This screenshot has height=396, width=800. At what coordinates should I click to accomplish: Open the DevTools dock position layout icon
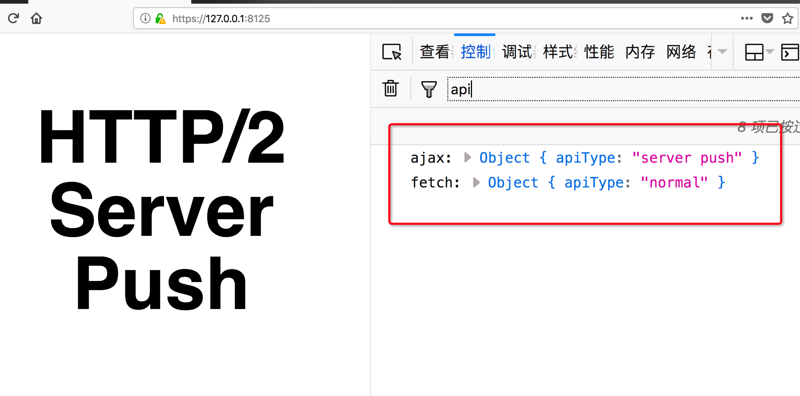[754, 52]
